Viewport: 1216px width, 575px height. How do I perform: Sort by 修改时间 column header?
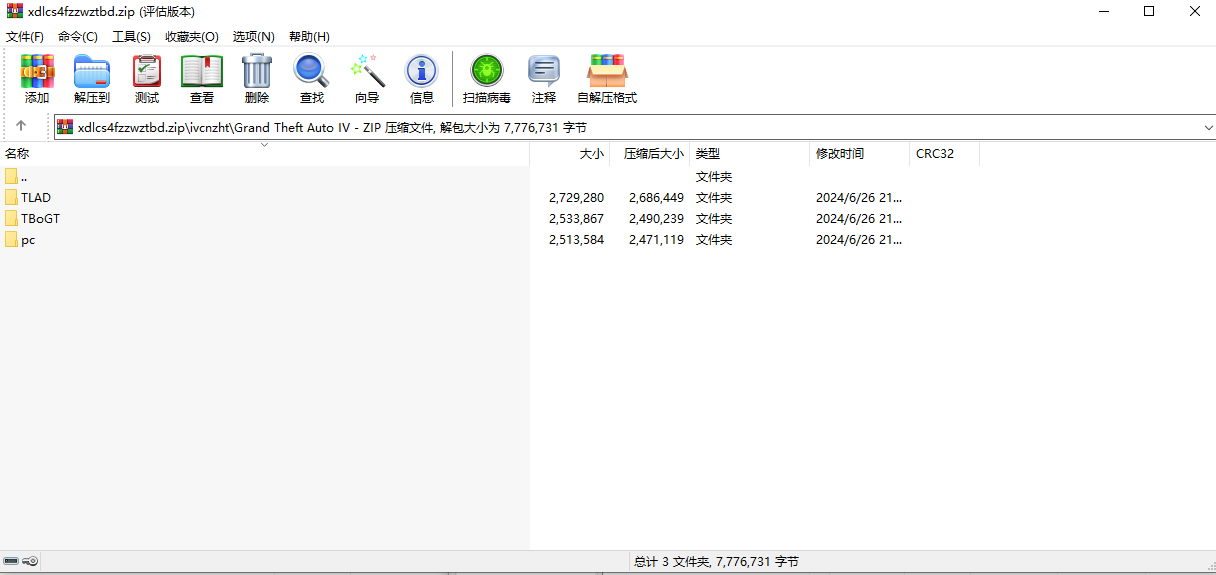(x=840, y=154)
